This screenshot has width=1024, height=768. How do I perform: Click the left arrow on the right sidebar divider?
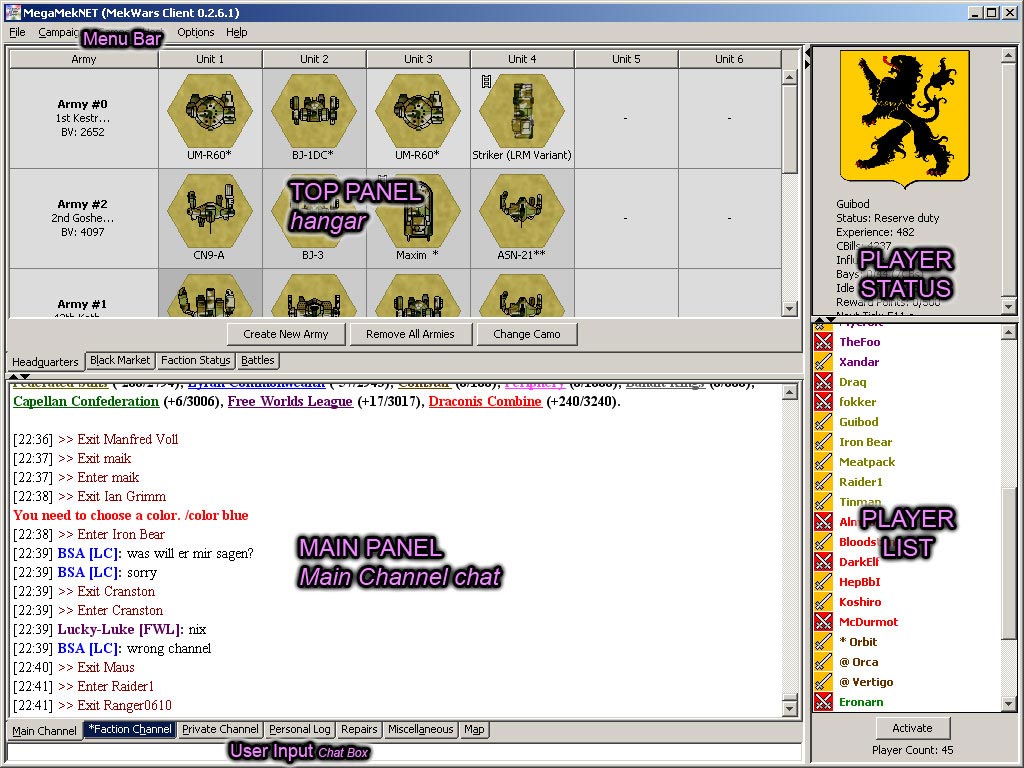[x=806, y=52]
